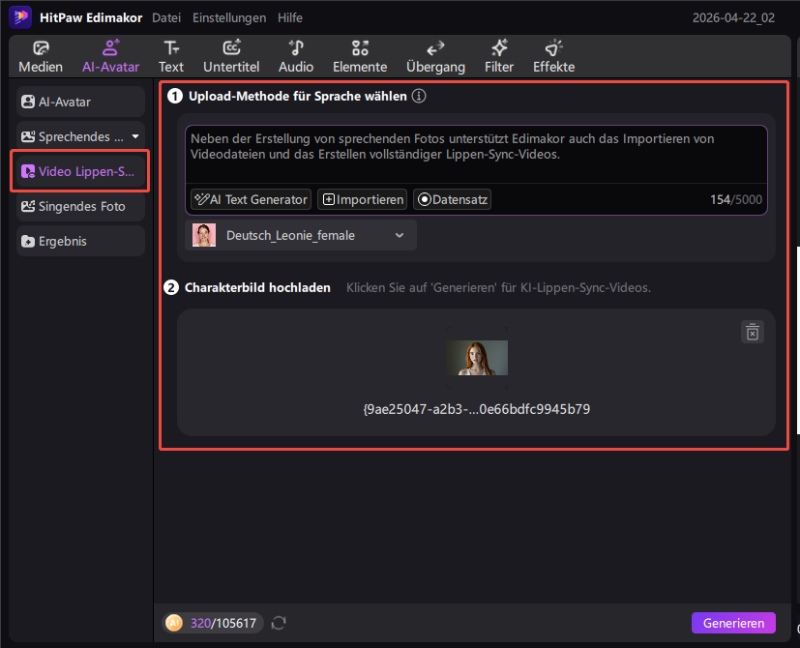
Task: Select Video Lippen-Sync in the sidebar
Action: click(78, 171)
